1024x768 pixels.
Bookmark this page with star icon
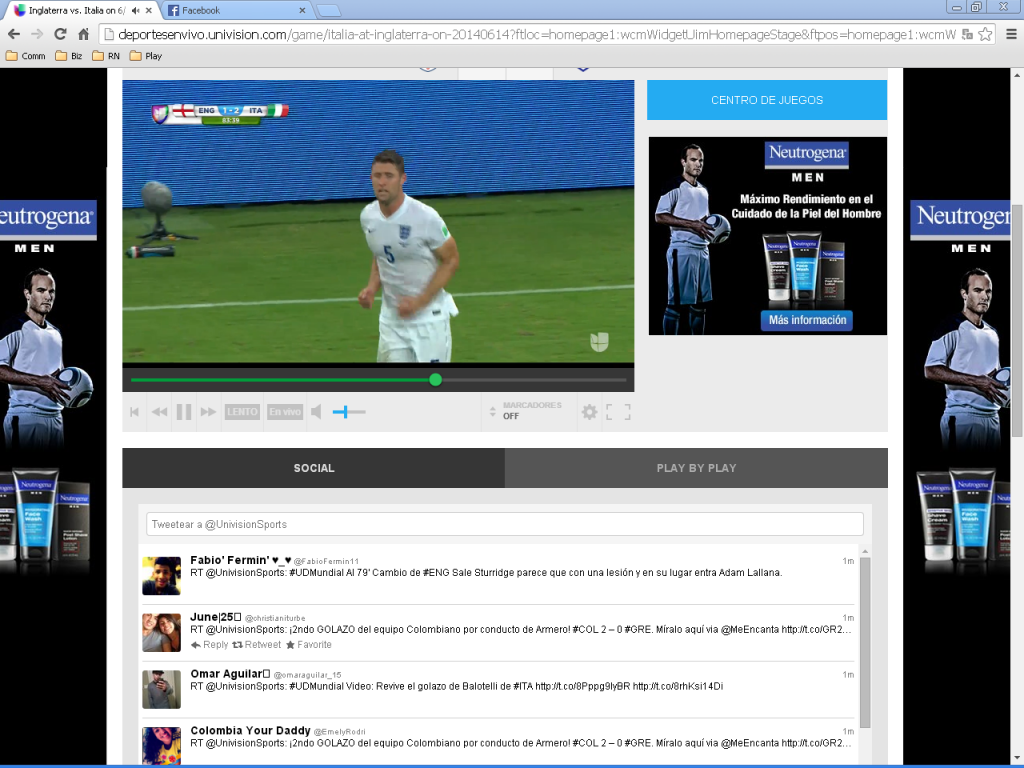(x=985, y=34)
